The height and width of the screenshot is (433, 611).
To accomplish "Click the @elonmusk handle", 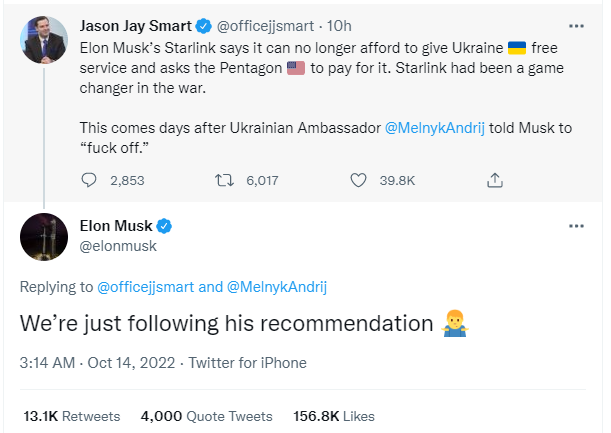I will coord(117,246).
